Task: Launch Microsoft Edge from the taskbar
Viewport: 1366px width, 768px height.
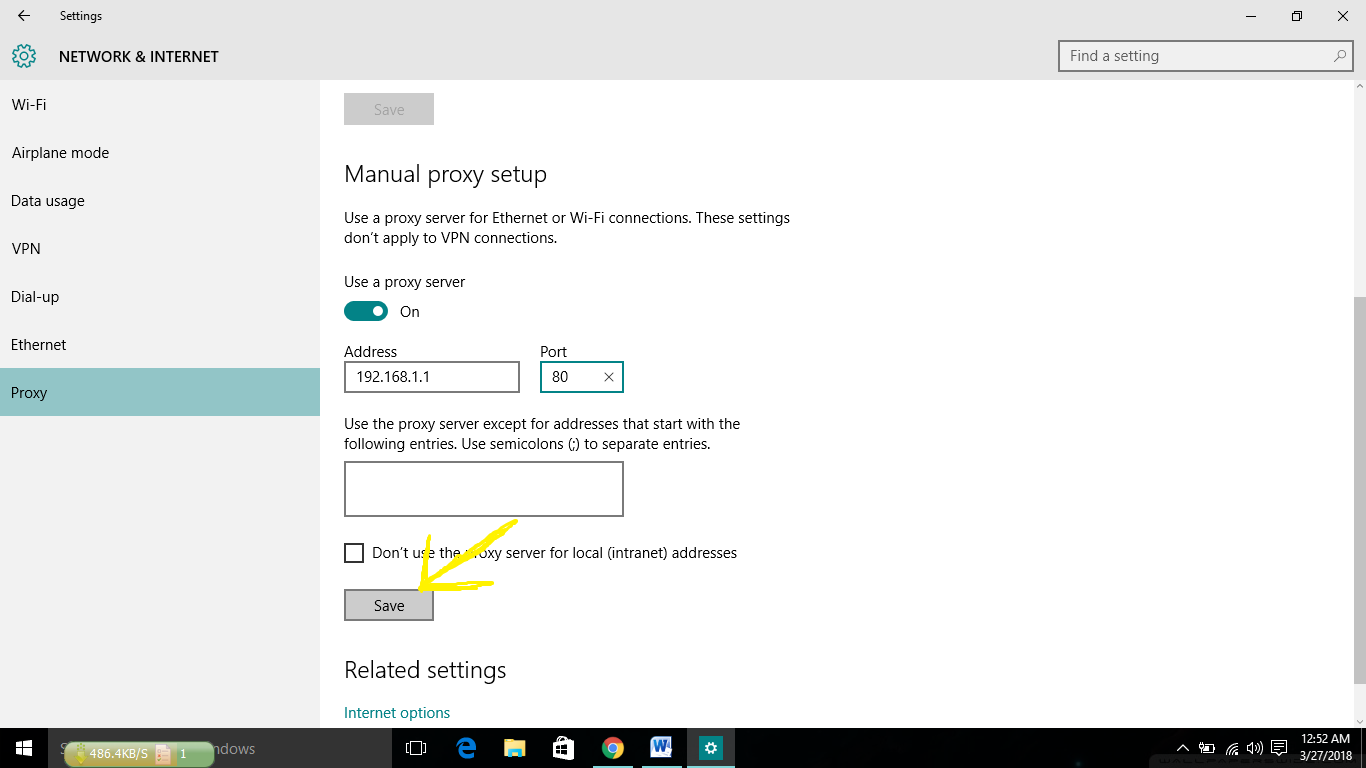Action: coord(465,748)
